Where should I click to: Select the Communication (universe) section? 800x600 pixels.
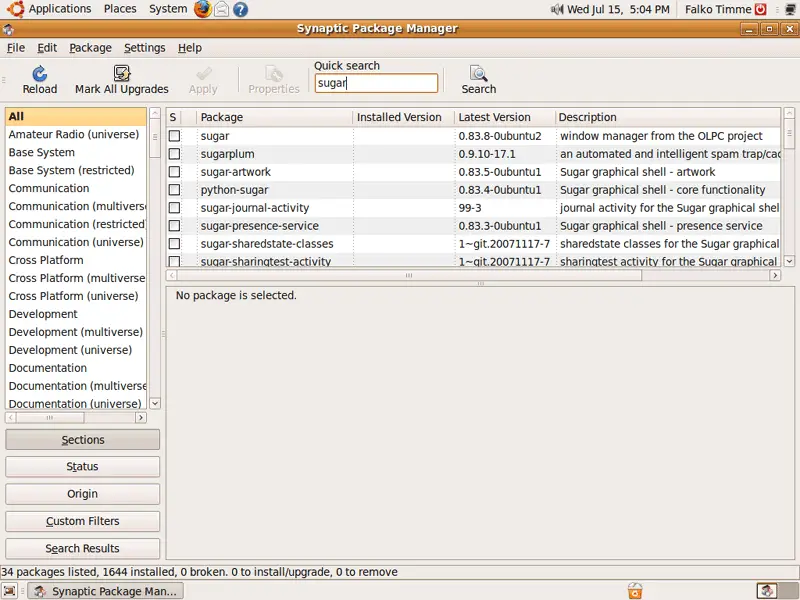click(76, 242)
